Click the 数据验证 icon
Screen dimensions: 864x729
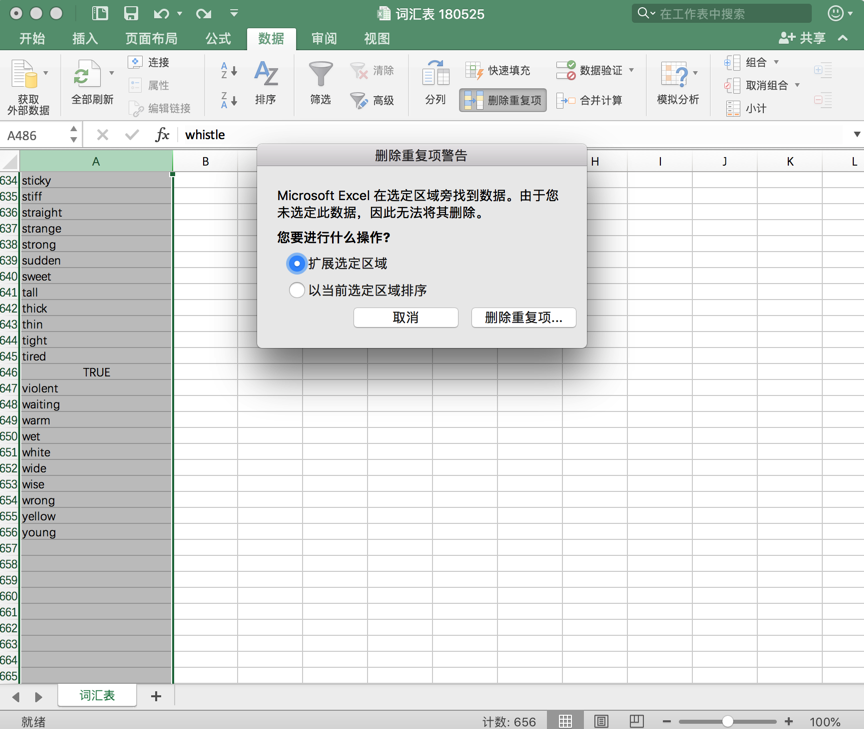pos(566,70)
